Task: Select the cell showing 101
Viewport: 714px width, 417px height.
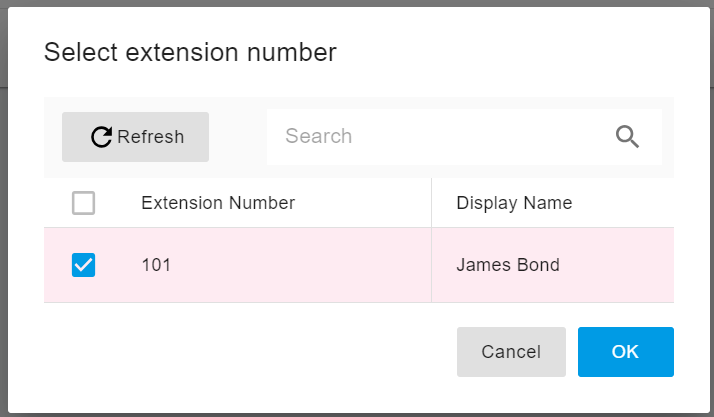Action: [x=157, y=265]
